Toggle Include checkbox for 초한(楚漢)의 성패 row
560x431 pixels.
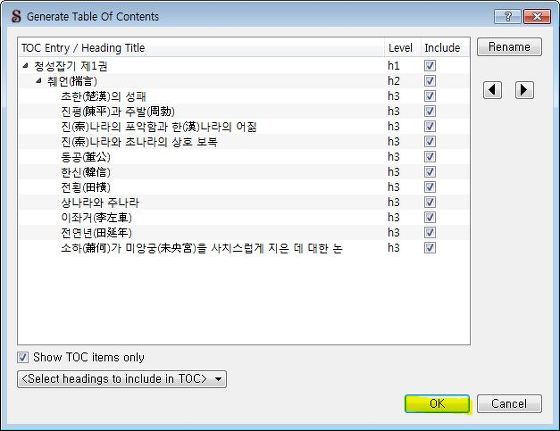click(430, 96)
